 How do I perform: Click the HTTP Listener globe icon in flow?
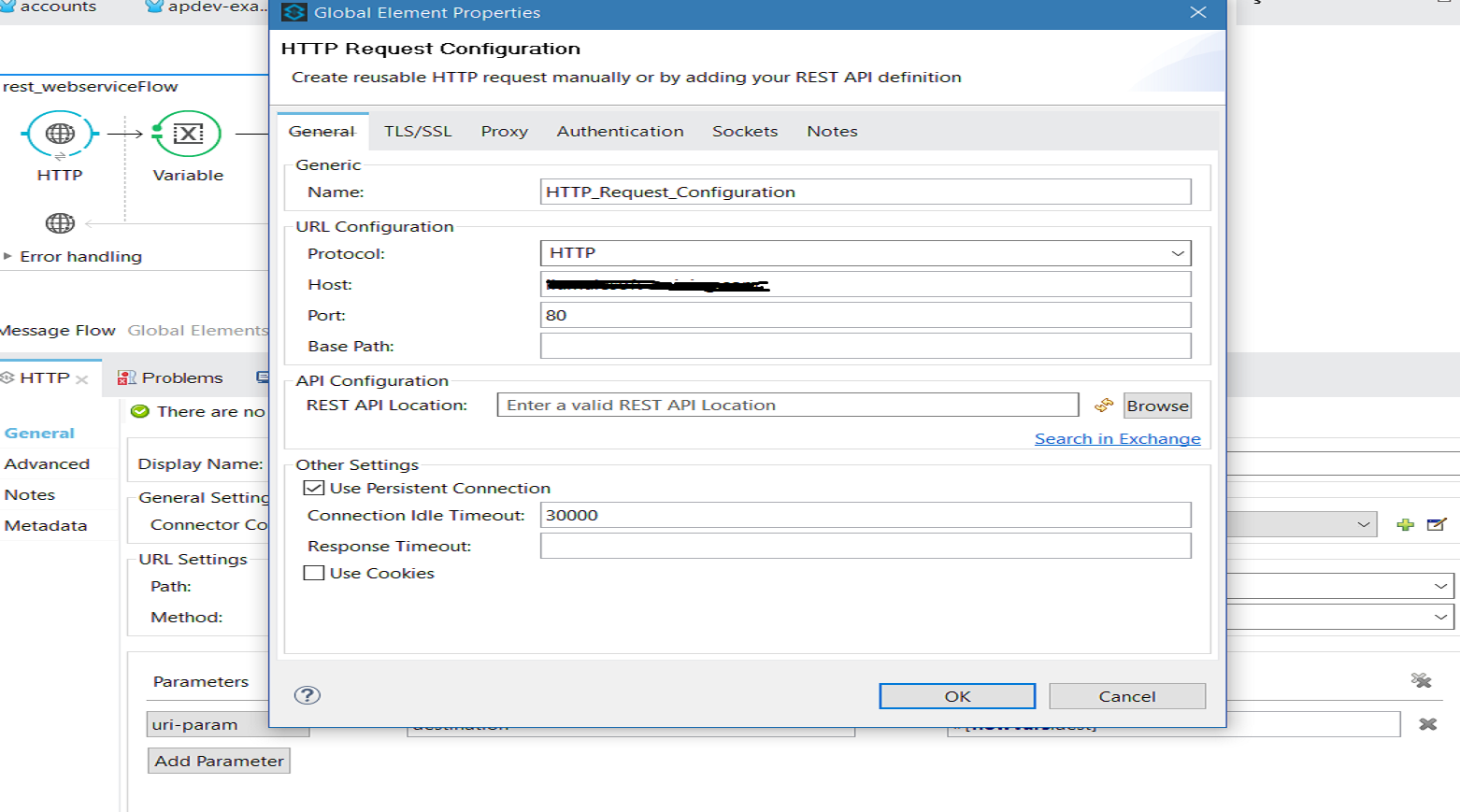coord(60,134)
